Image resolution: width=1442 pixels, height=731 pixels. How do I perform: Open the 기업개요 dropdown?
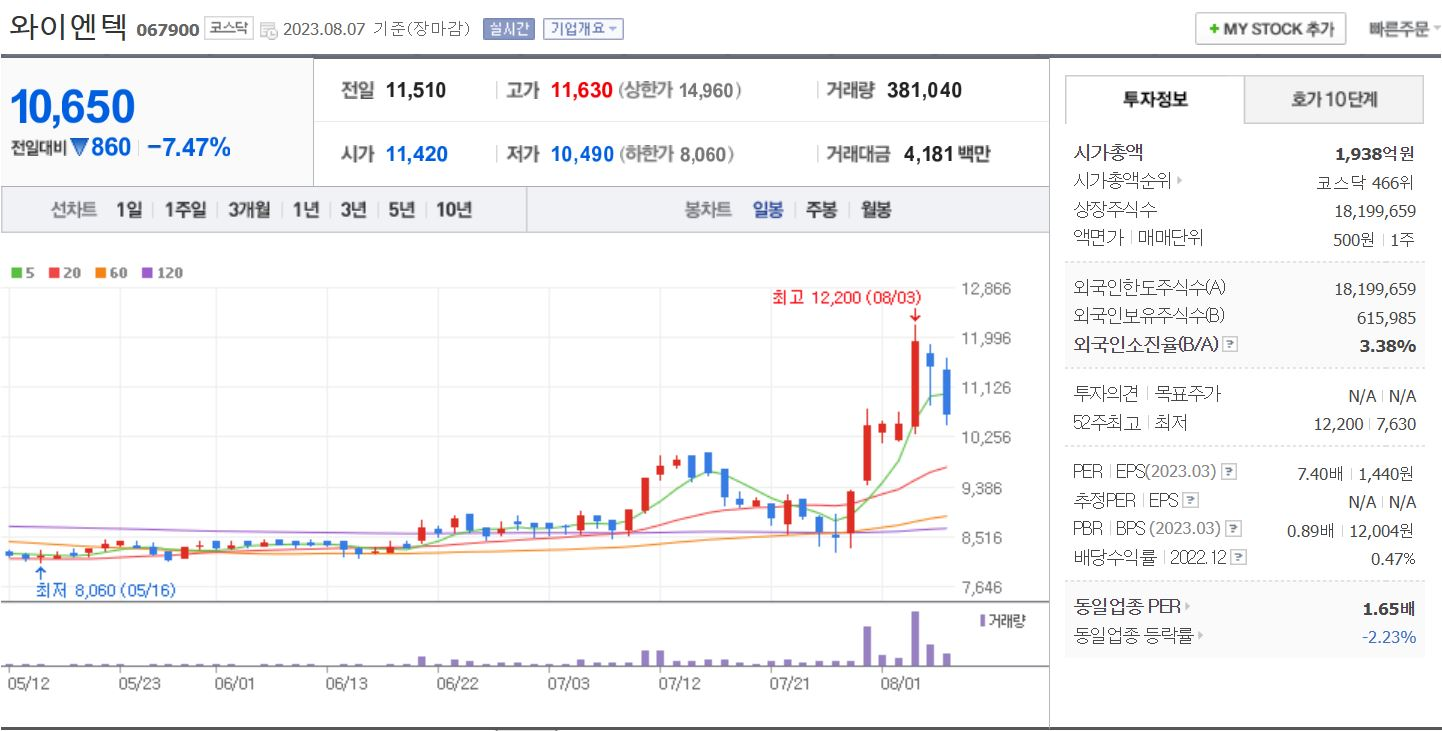[x=583, y=29]
